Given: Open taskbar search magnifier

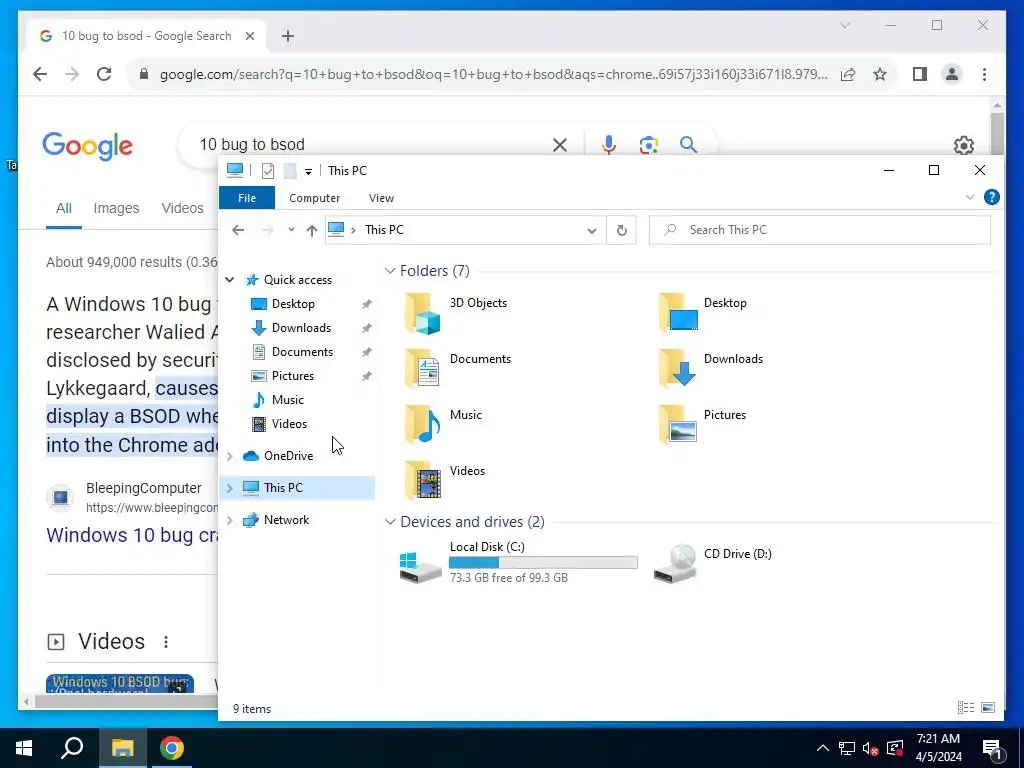Looking at the screenshot, I should tap(72, 748).
